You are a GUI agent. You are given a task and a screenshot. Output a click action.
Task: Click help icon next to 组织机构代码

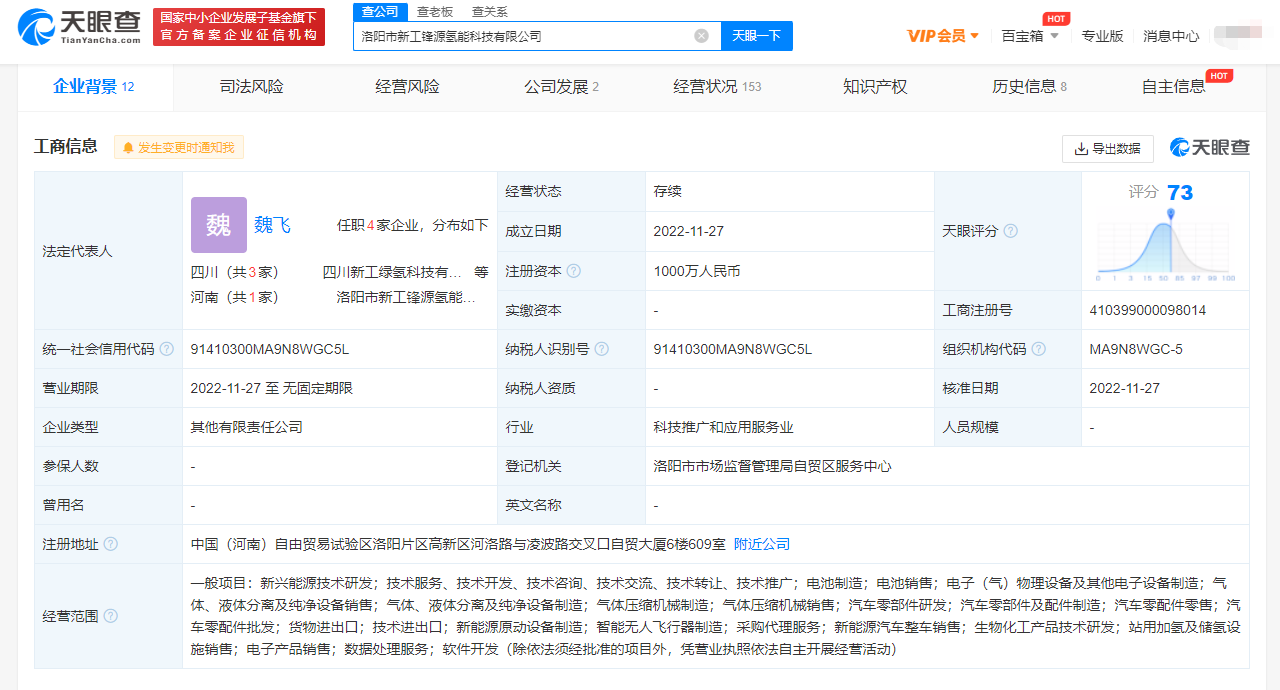coord(1039,349)
